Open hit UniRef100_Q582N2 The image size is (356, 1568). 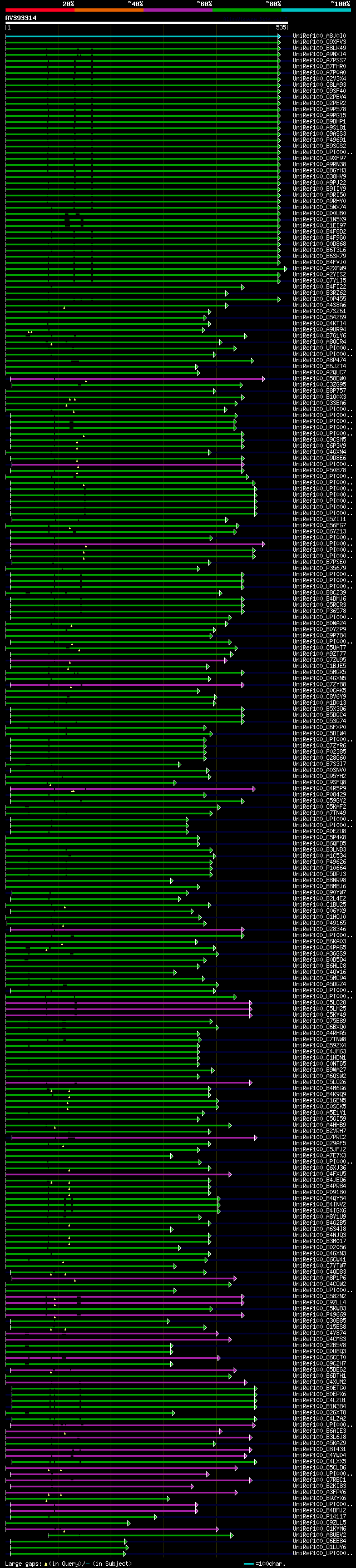click(319, 1296)
